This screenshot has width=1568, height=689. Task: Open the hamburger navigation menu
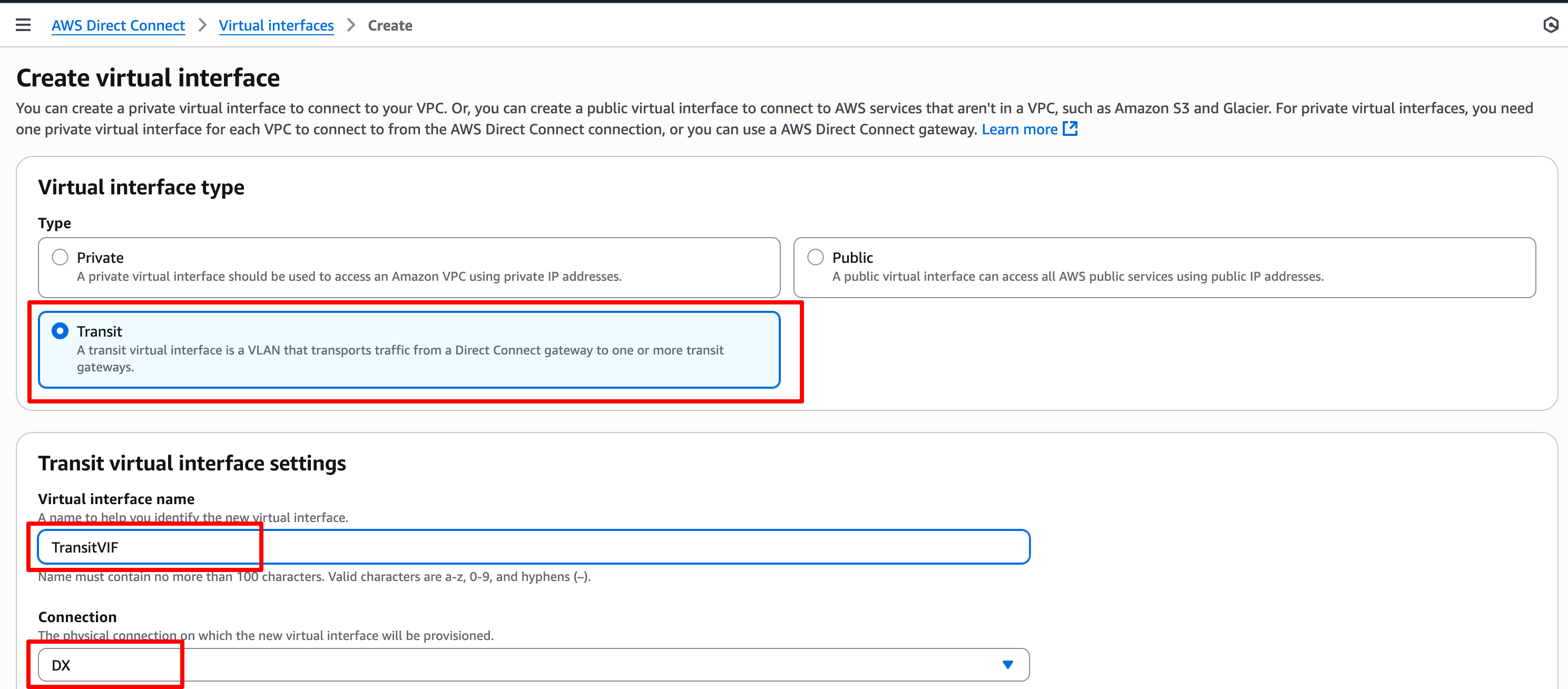[23, 25]
